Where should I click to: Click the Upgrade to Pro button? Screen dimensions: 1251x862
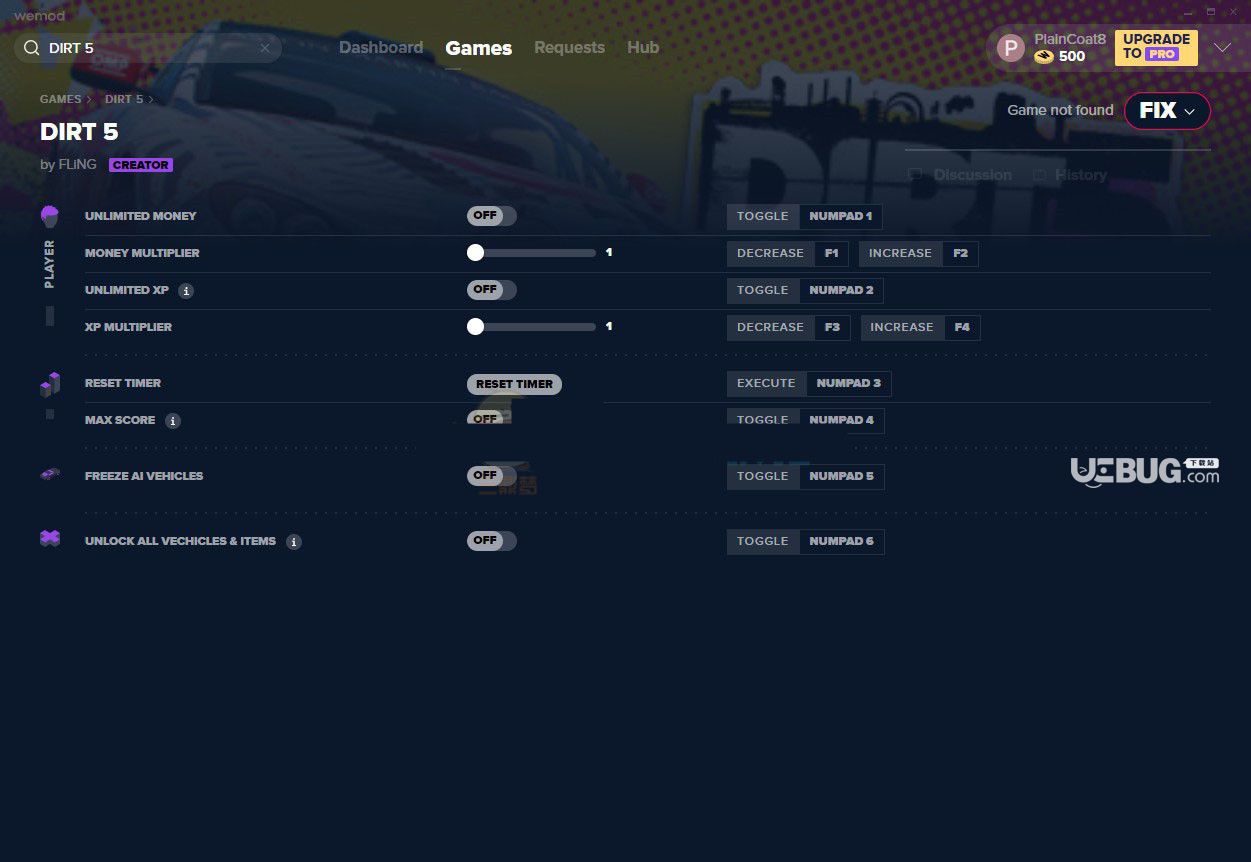pyautogui.click(x=1156, y=47)
